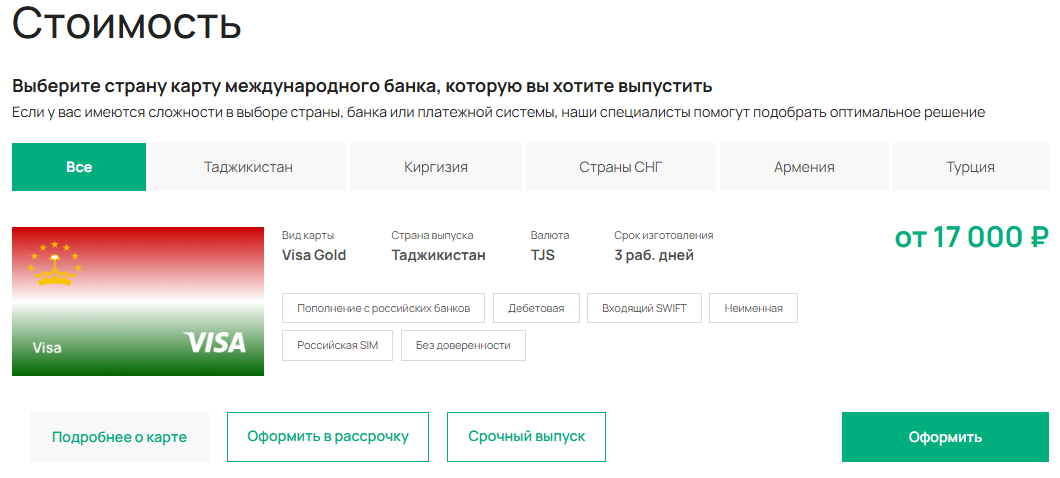The image size is (1060, 478).
Task: Switch to the Турция tab
Action: point(970,167)
